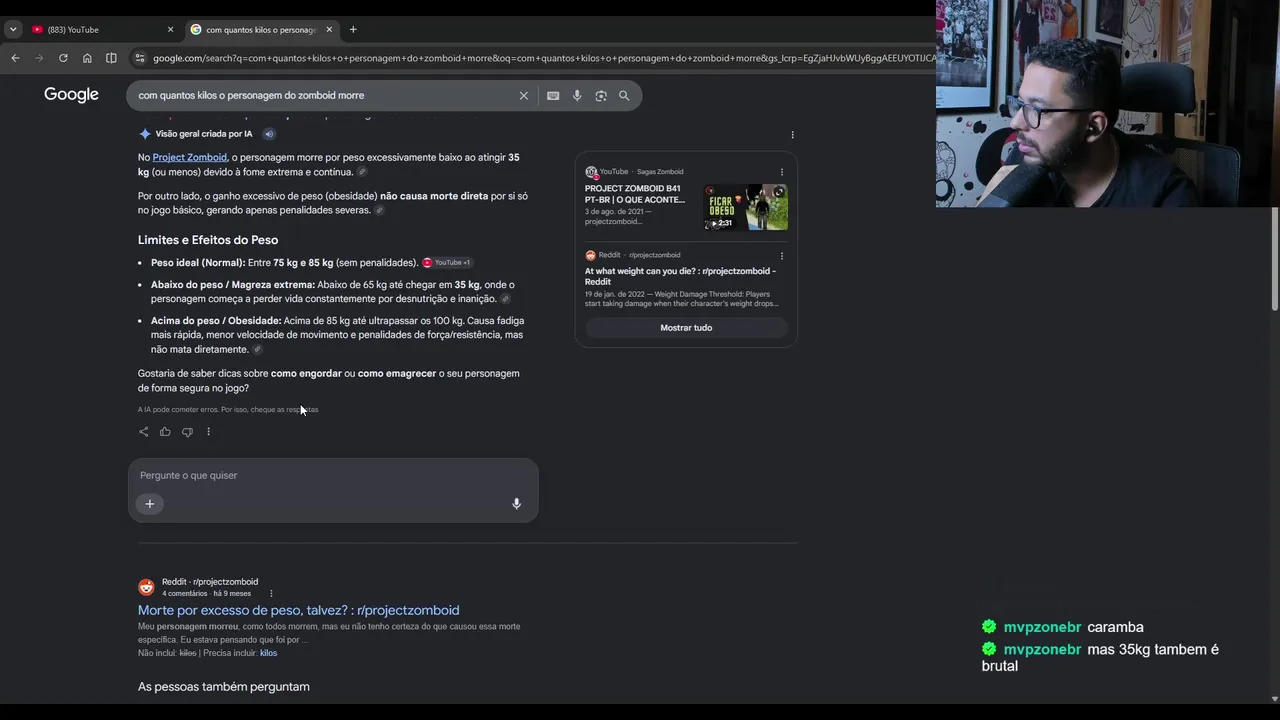
Task: Like the AI overview answer
Action: click(x=165, y=432)
